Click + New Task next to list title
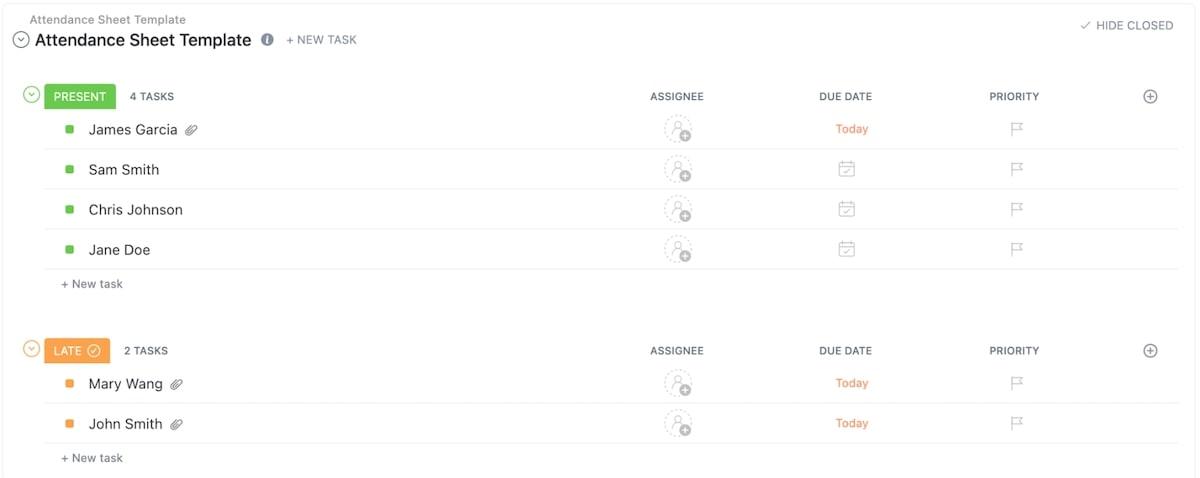This screenshot has width=1200, height=478. (321, 40)
